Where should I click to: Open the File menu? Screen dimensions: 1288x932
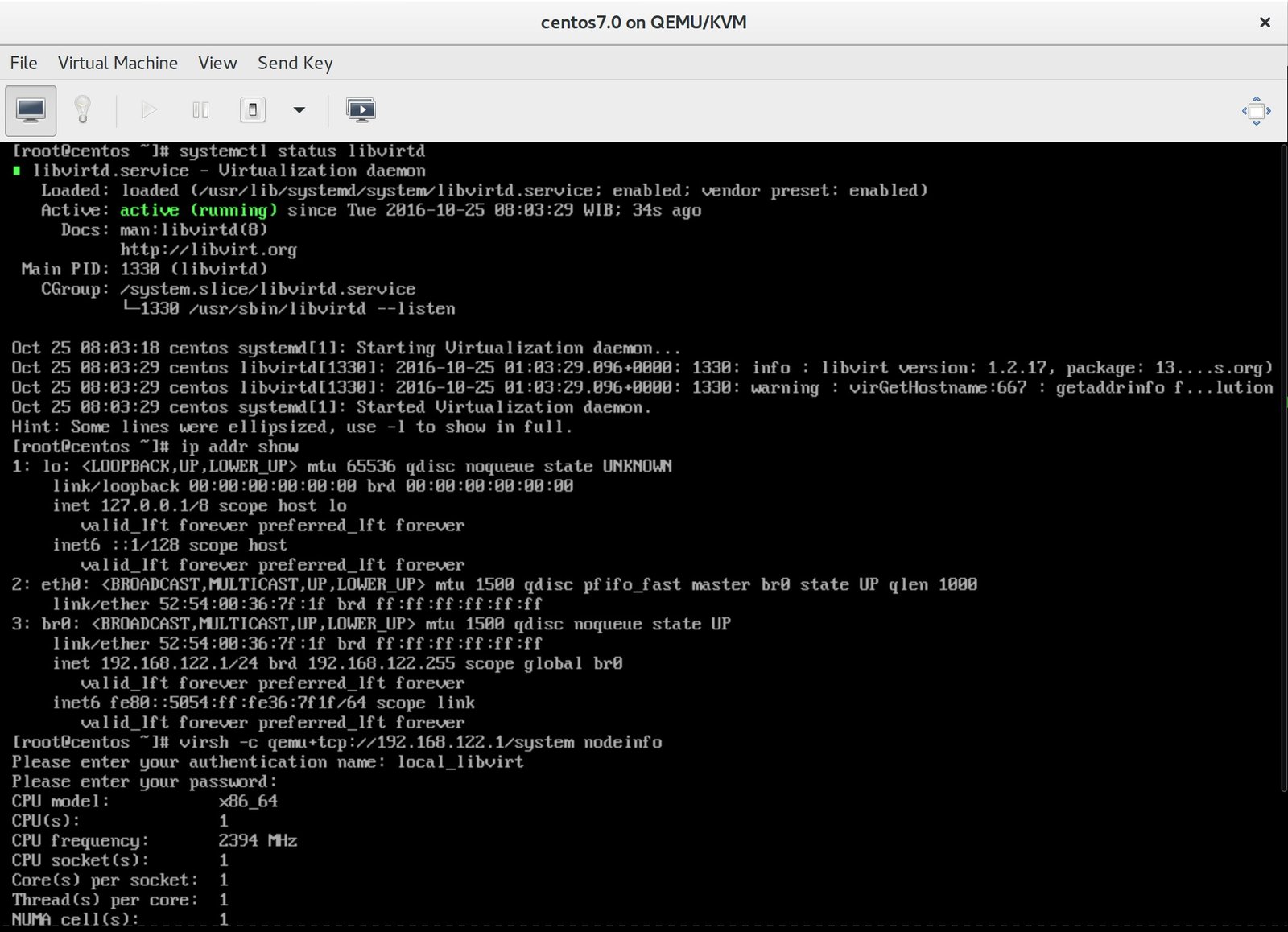click(23, 63)
